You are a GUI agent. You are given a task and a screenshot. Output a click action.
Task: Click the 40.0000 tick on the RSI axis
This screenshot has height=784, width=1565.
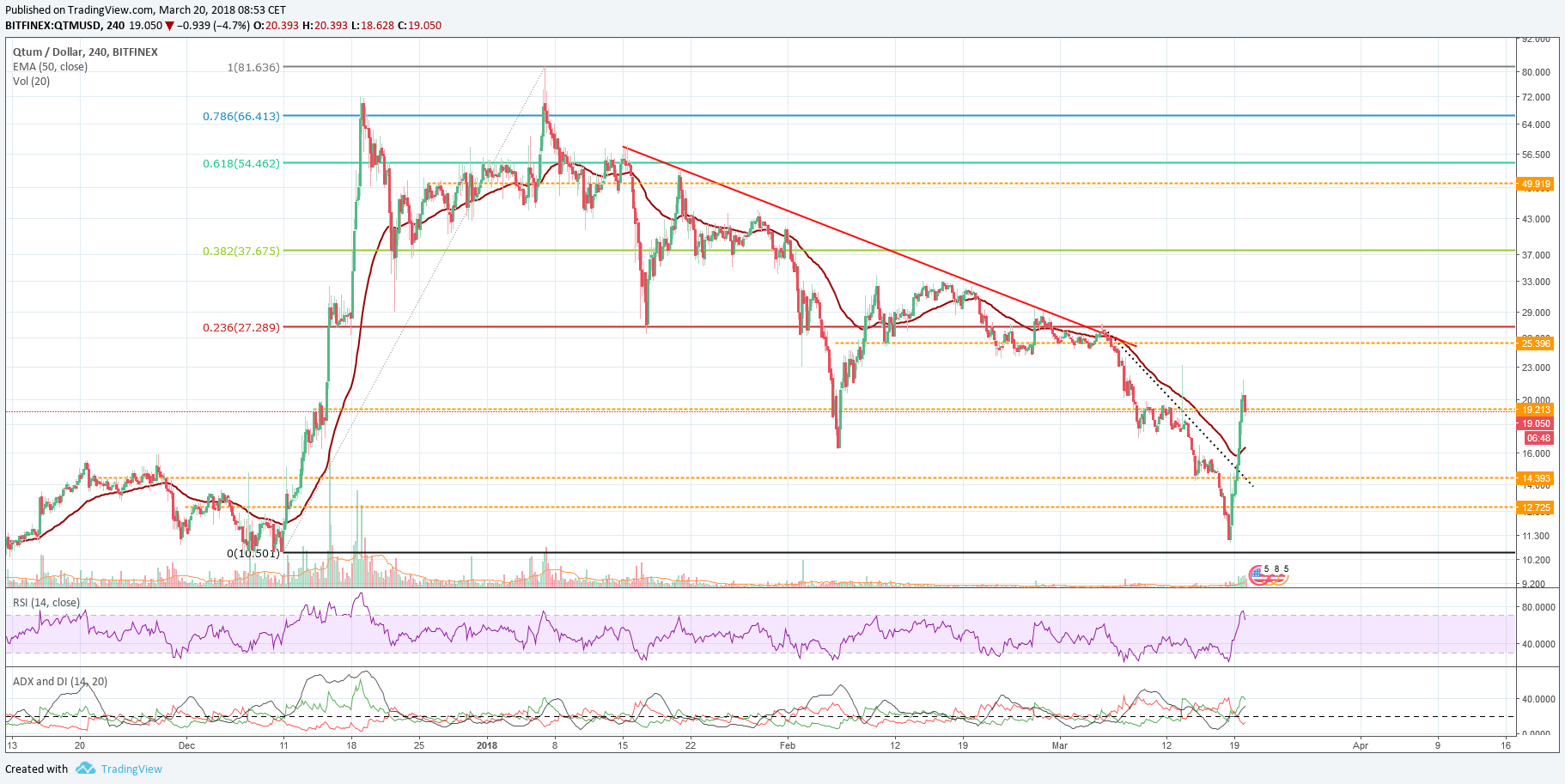(x=1538, y=644)
